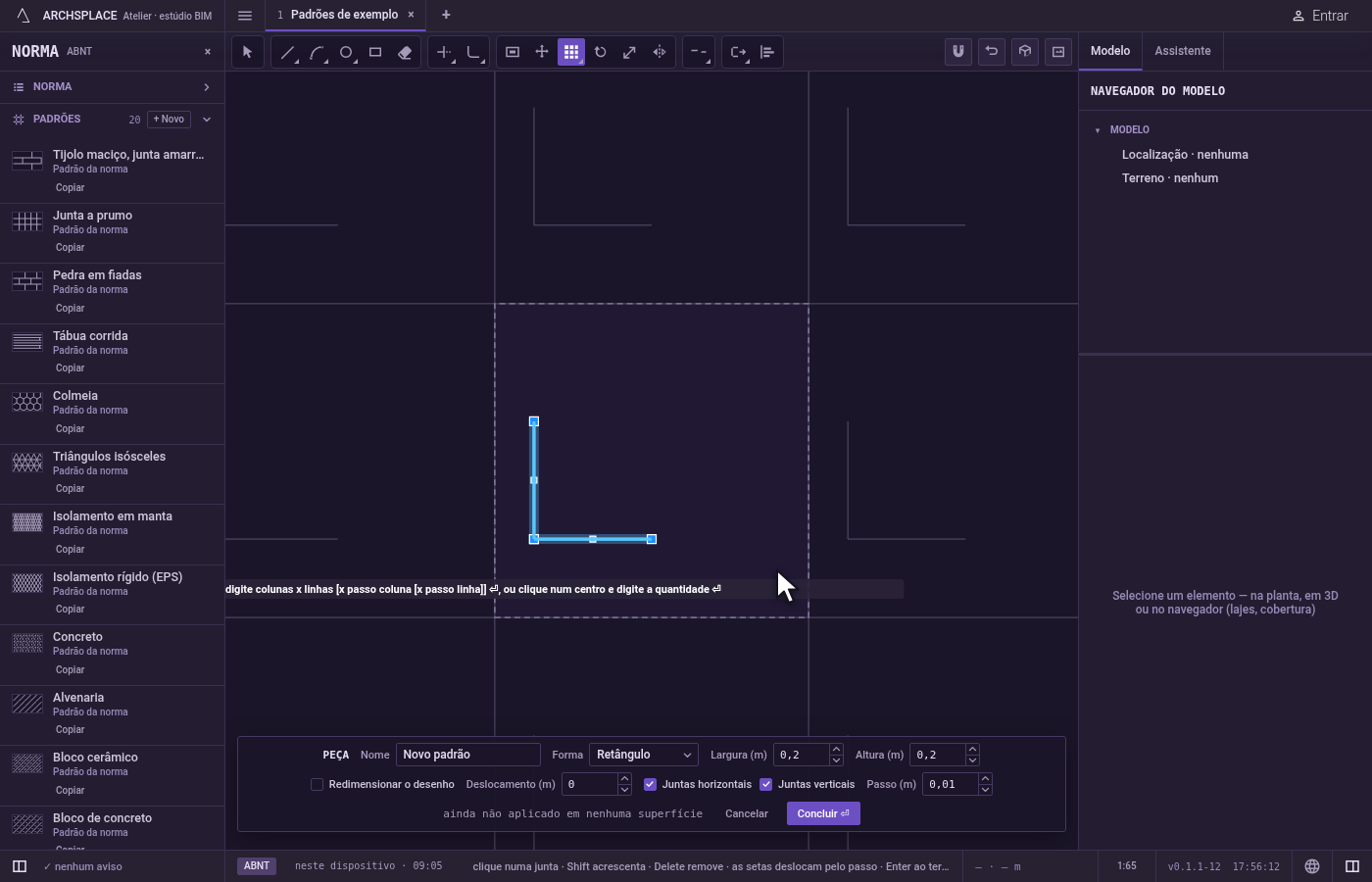Select the rectangle drawing tool
Viewport: 1372px width, 882px height.
tap(375, 52)
